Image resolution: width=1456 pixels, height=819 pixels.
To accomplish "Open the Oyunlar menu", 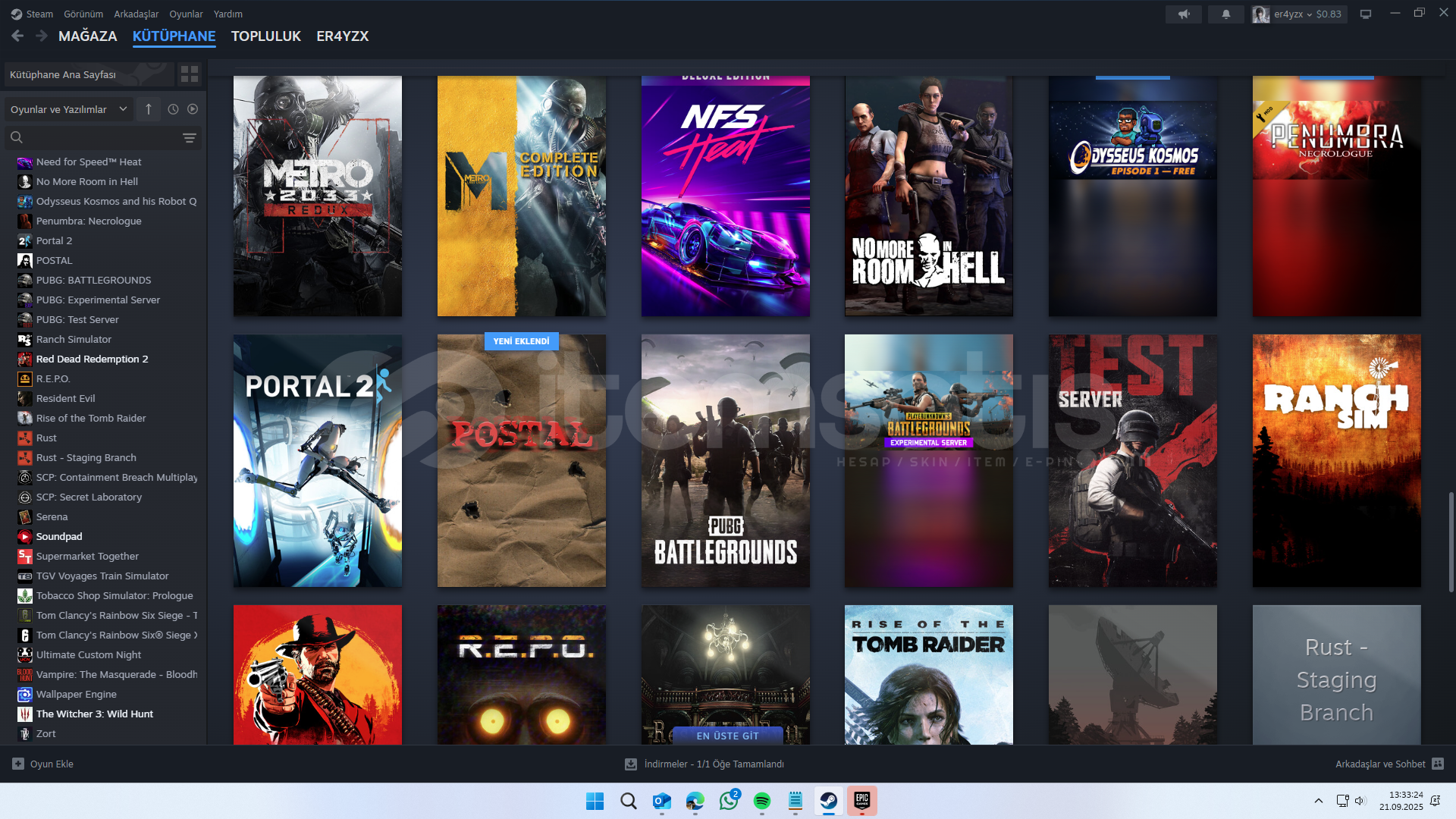I will [x=186, y=14].
